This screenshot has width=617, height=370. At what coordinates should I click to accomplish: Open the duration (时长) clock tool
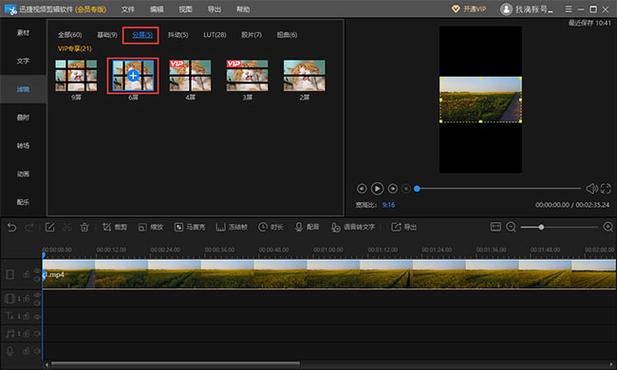coord(270,227)
